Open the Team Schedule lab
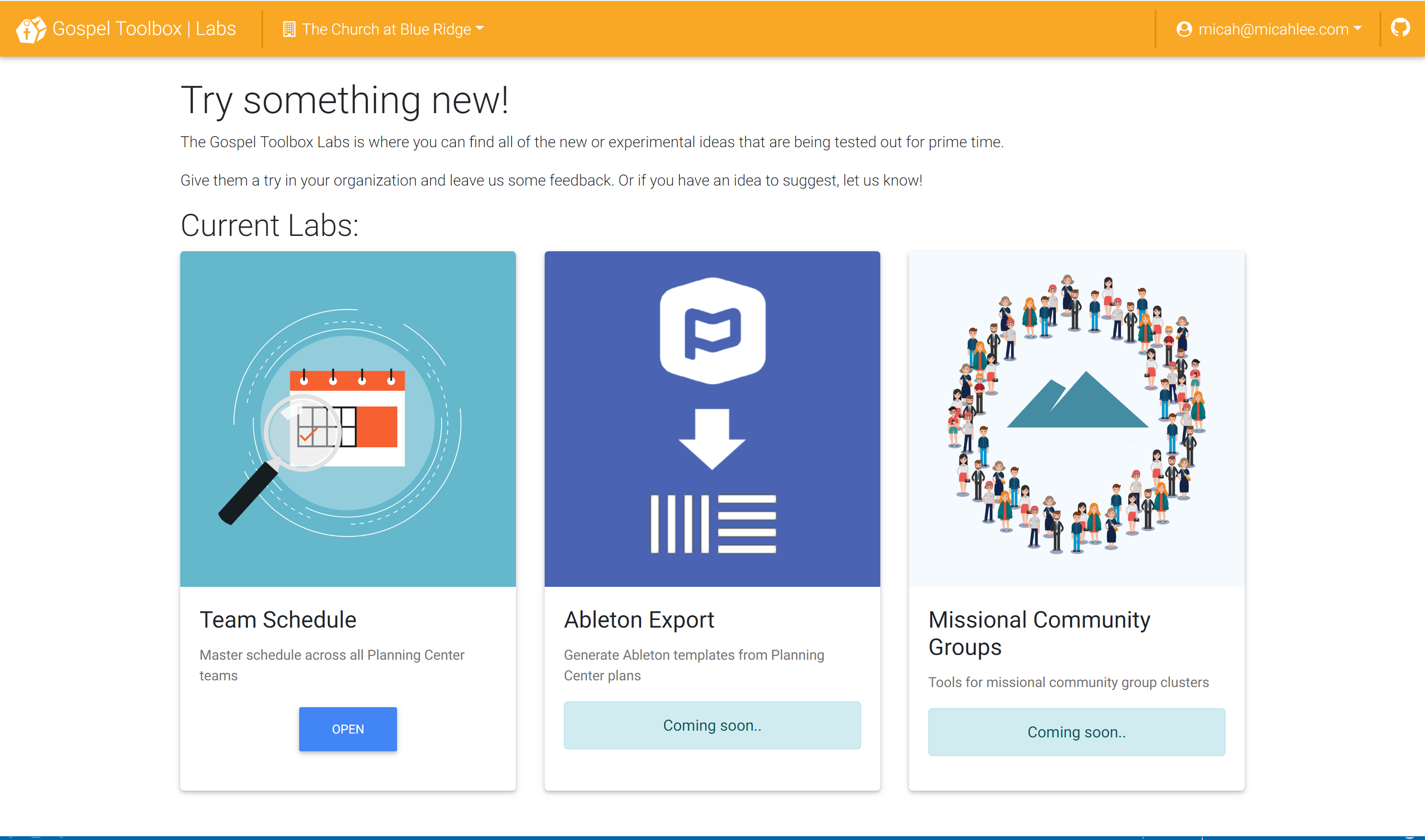1425x840 pixels. coord(348,729)
